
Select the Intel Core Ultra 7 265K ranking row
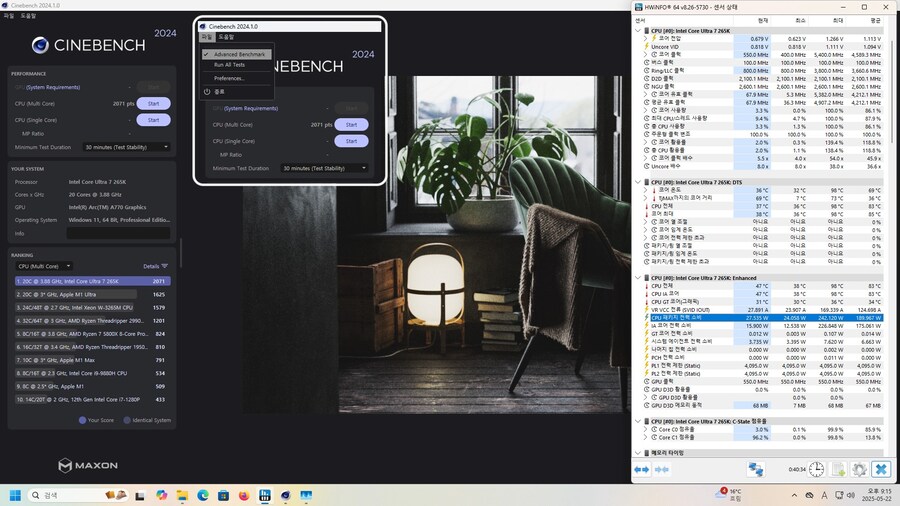[x=92, y=281]
